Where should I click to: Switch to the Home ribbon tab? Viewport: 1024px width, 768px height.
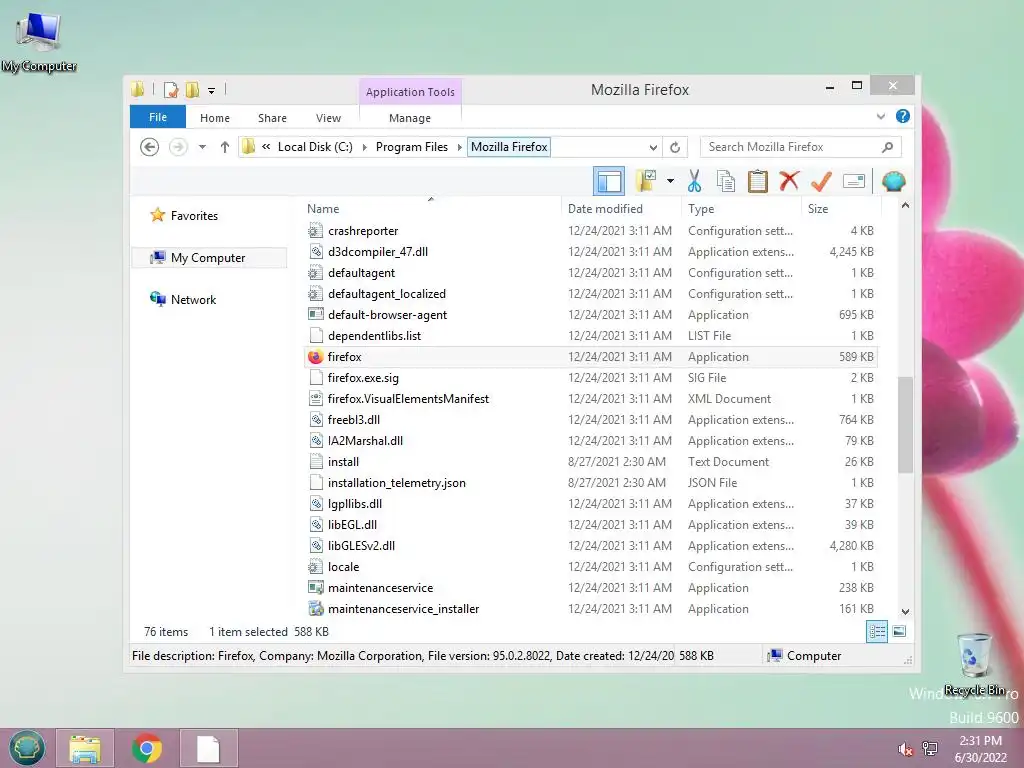coord(215,118)
